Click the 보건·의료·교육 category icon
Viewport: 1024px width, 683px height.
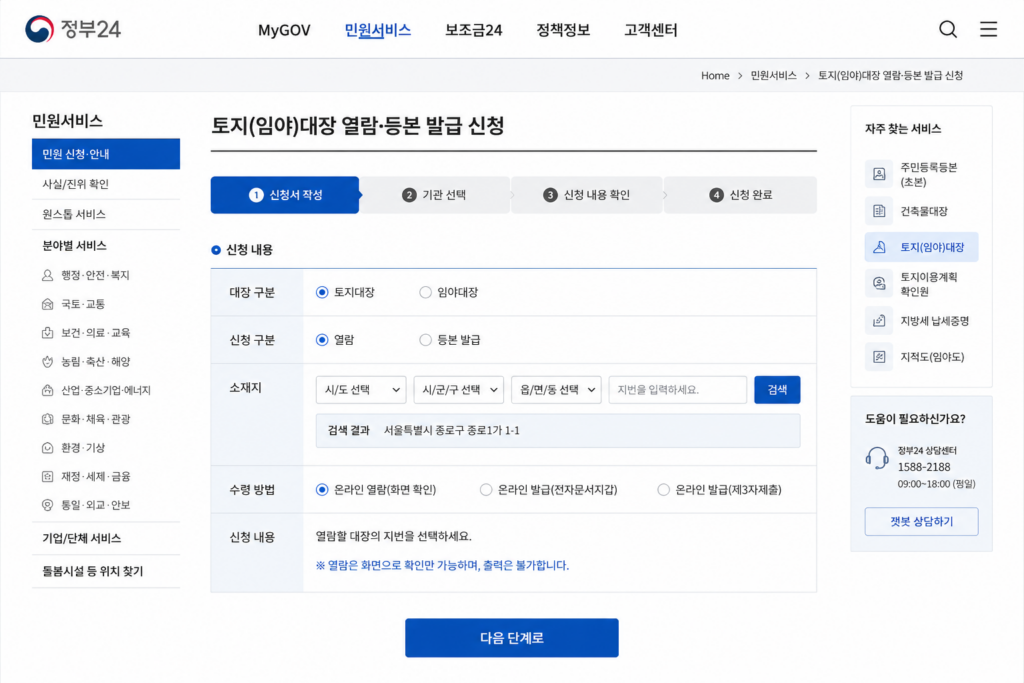(x=48, y=333)
